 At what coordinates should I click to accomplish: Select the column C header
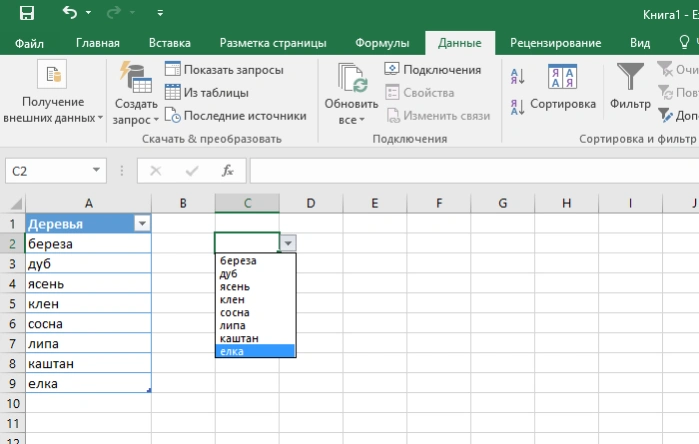(247, 203)
